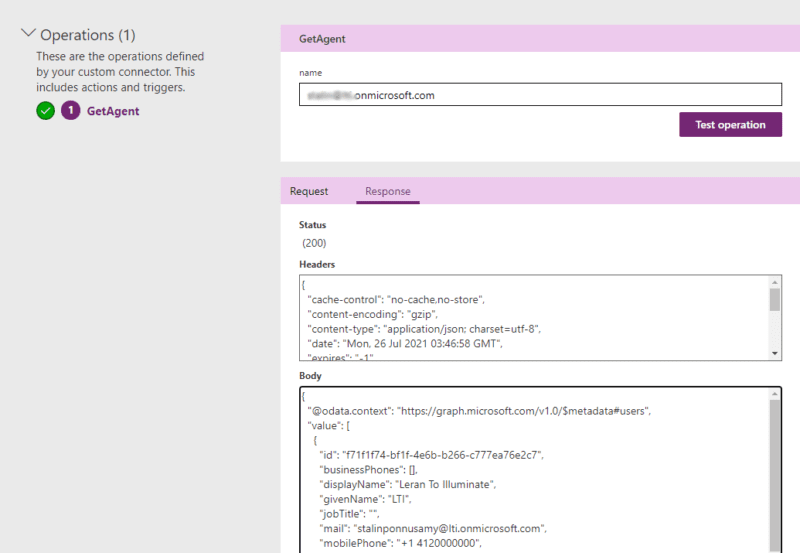This screenshot has height=553, width=800.
Task: Switch to the Request tab
Action: (x=309, y=191)
